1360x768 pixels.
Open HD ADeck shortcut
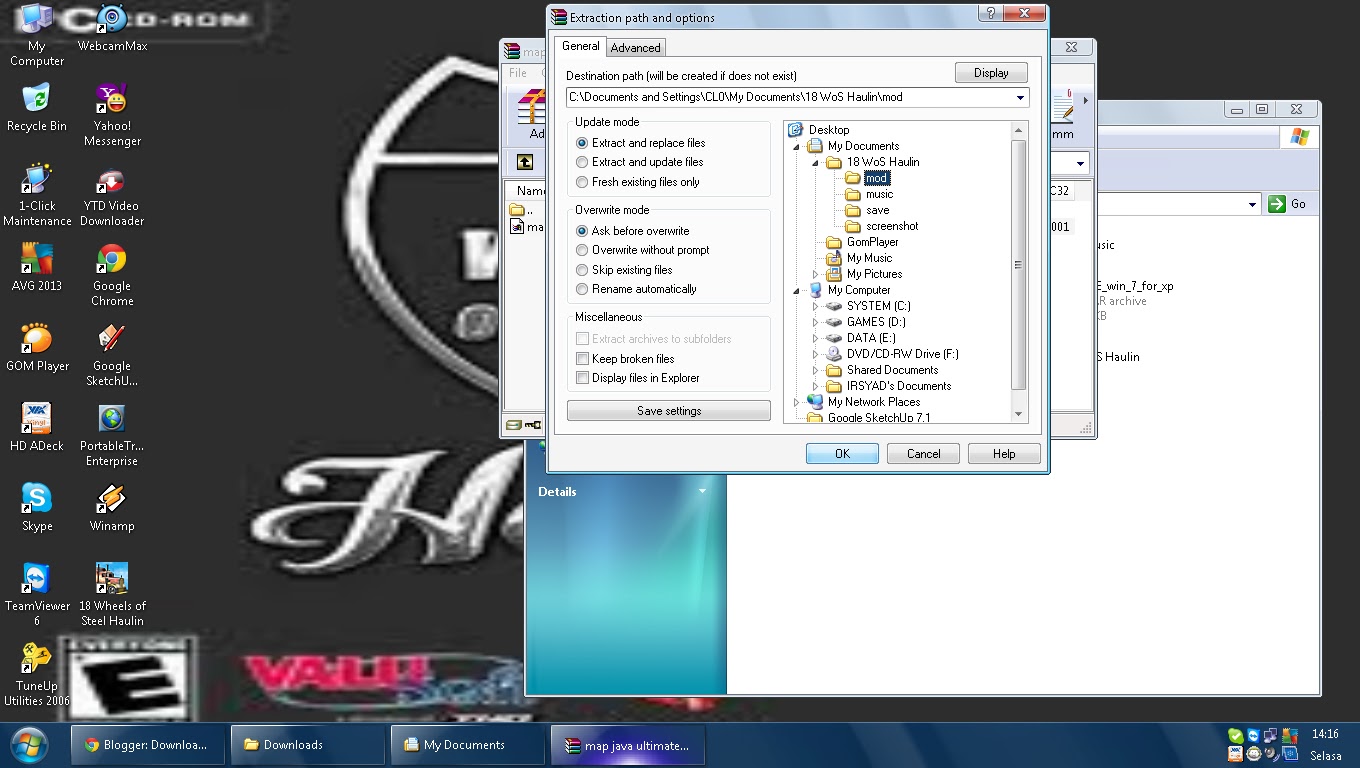click(37, 427)
